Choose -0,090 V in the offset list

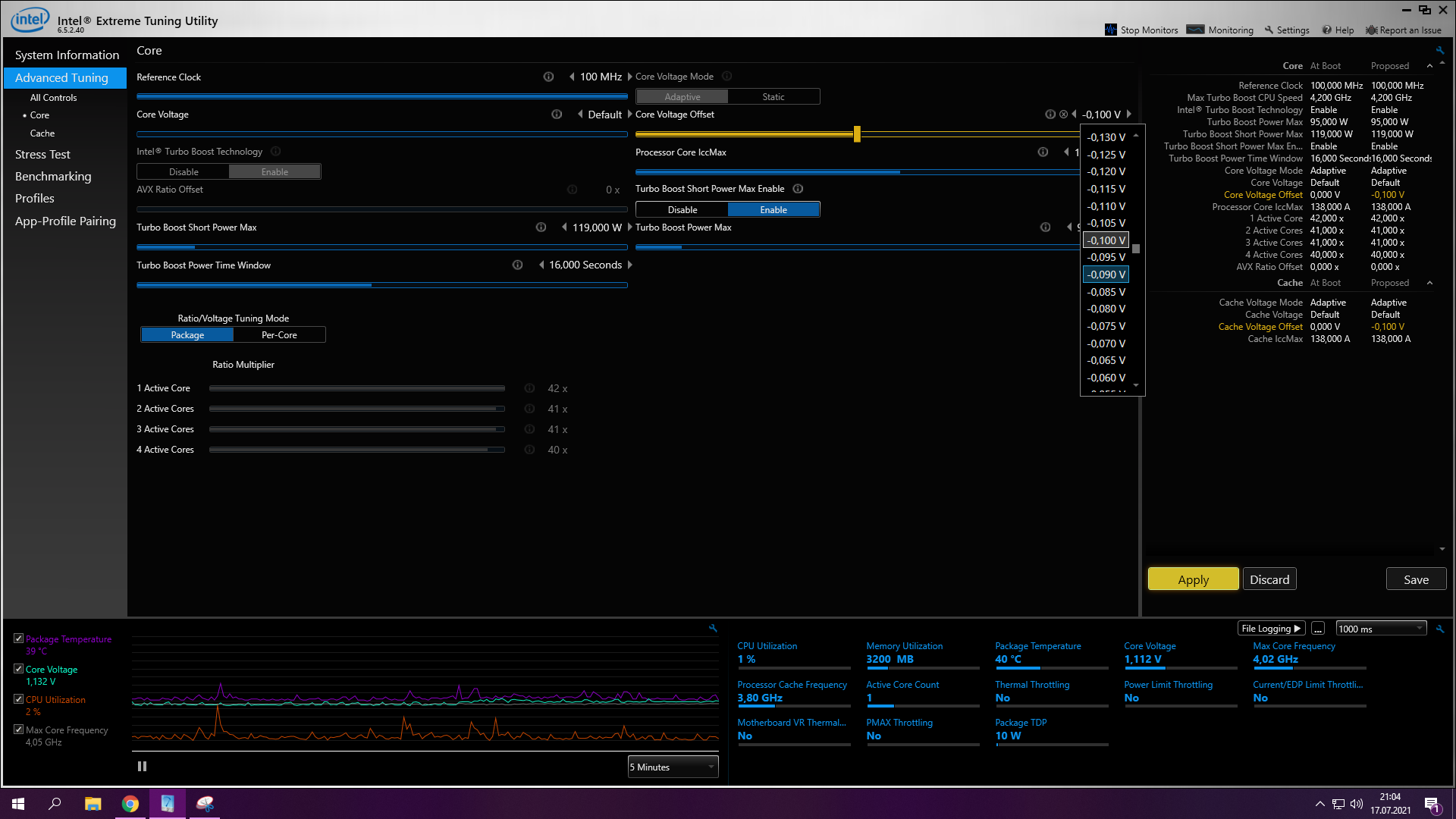[x=1106, y=275]
